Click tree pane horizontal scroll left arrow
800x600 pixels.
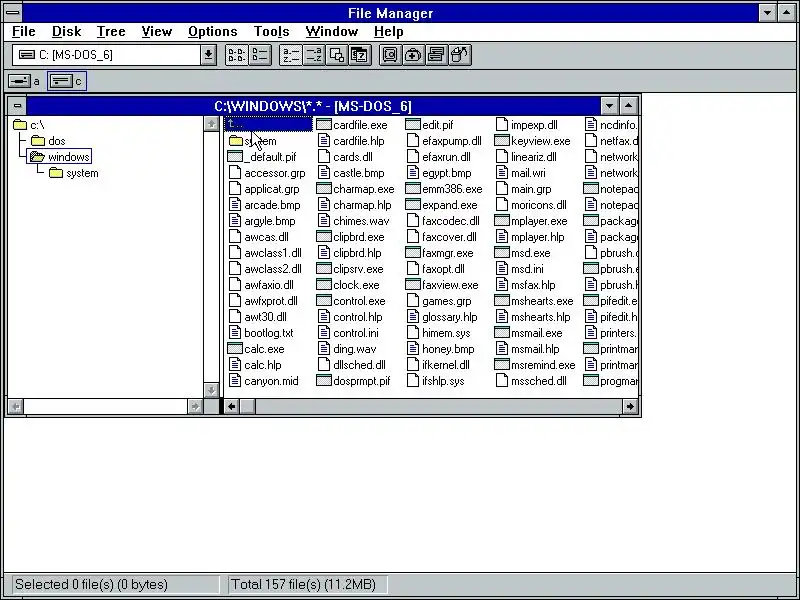(x=16, y=406)
